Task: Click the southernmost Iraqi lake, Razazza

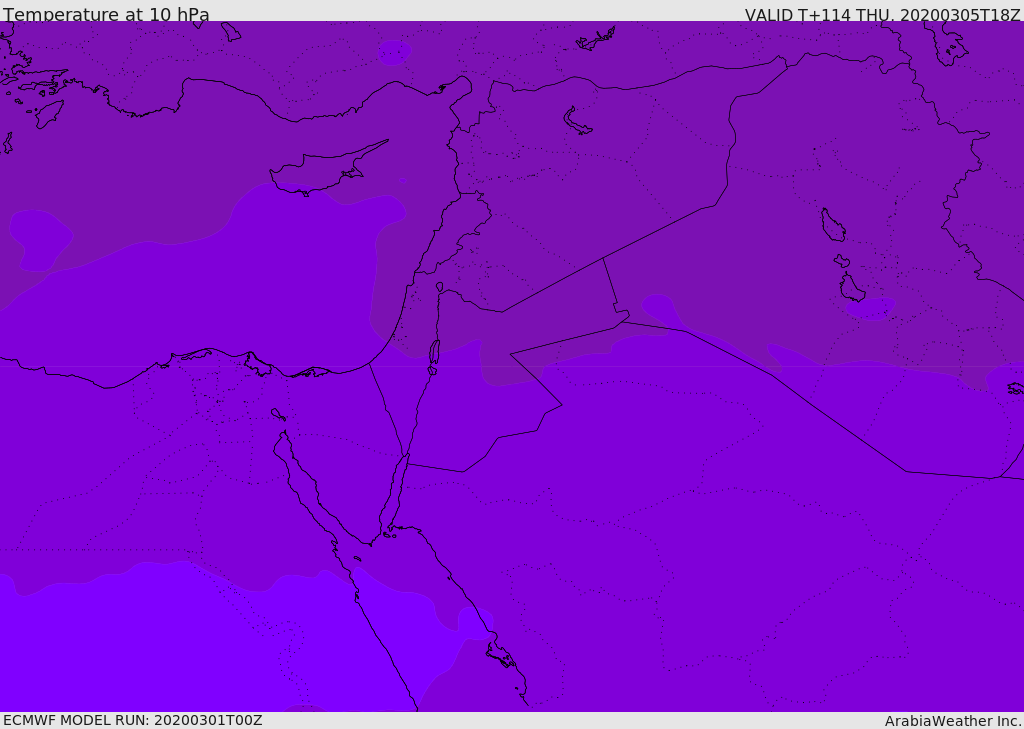Action: click(x=851, y=289)
